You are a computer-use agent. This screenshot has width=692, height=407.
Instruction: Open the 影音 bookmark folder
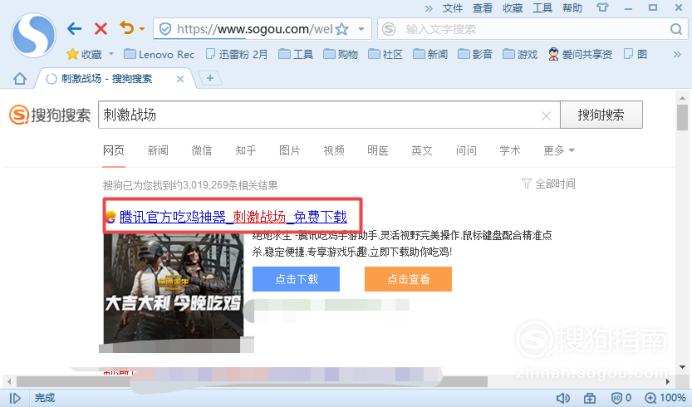coord(475,54)
